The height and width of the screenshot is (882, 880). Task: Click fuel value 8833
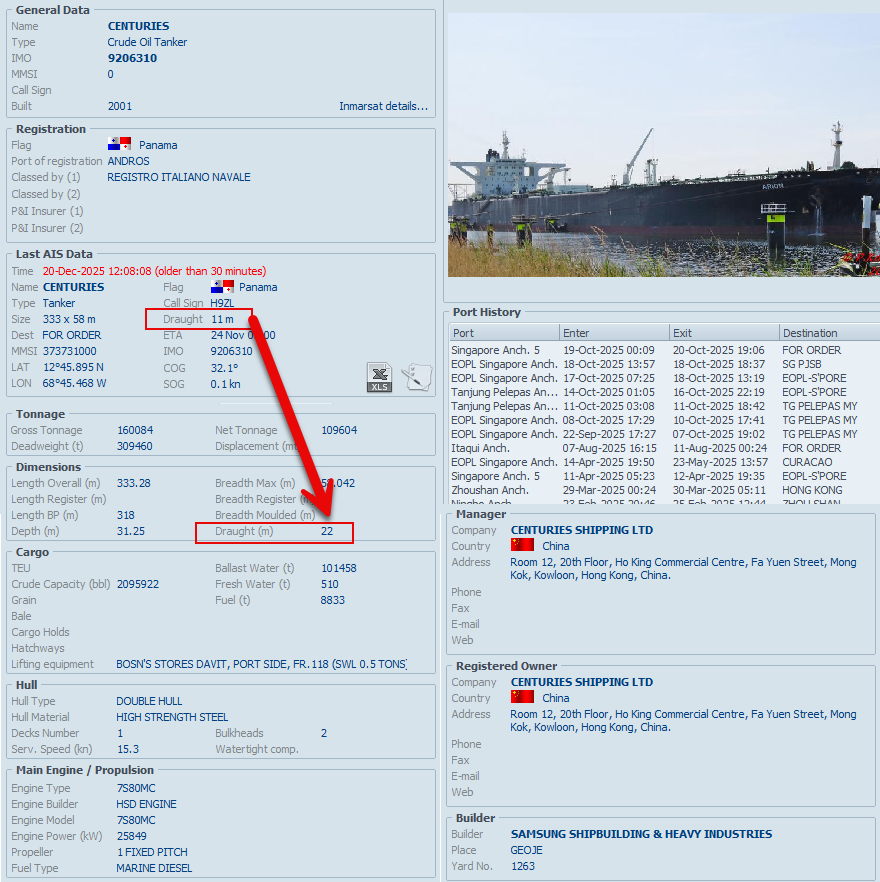point(333,600)
